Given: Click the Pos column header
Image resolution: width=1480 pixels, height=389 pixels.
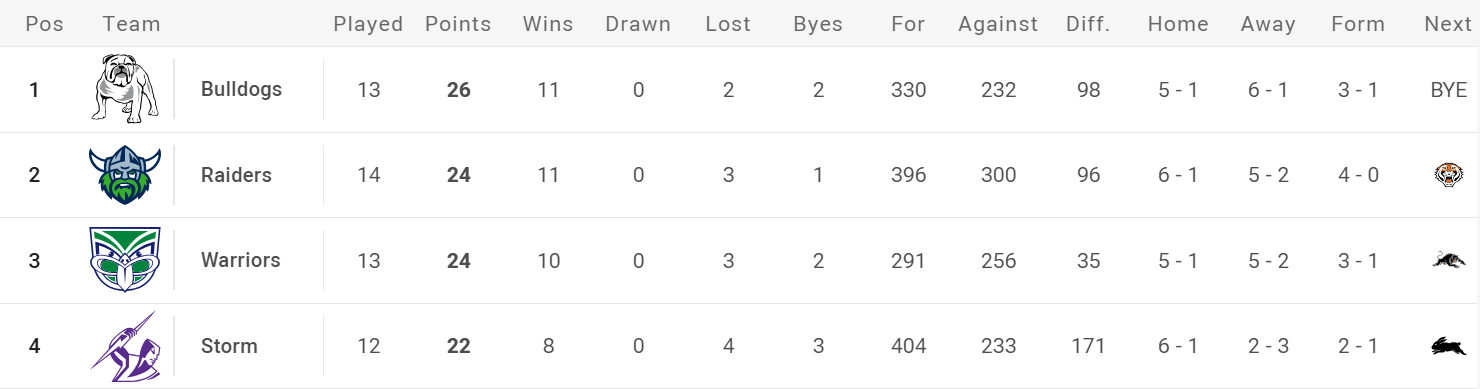Looking at the screenshot, I should point(44,24).
